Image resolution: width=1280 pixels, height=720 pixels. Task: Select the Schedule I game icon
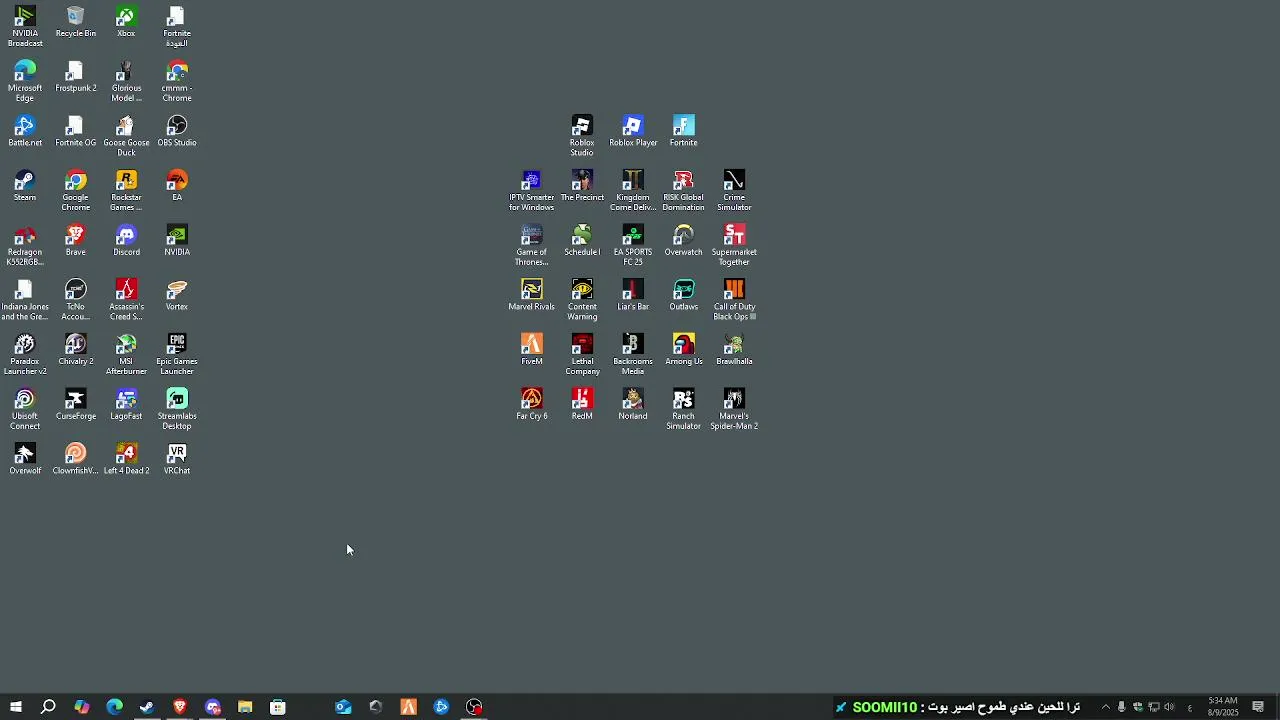[x=582, y=241]
